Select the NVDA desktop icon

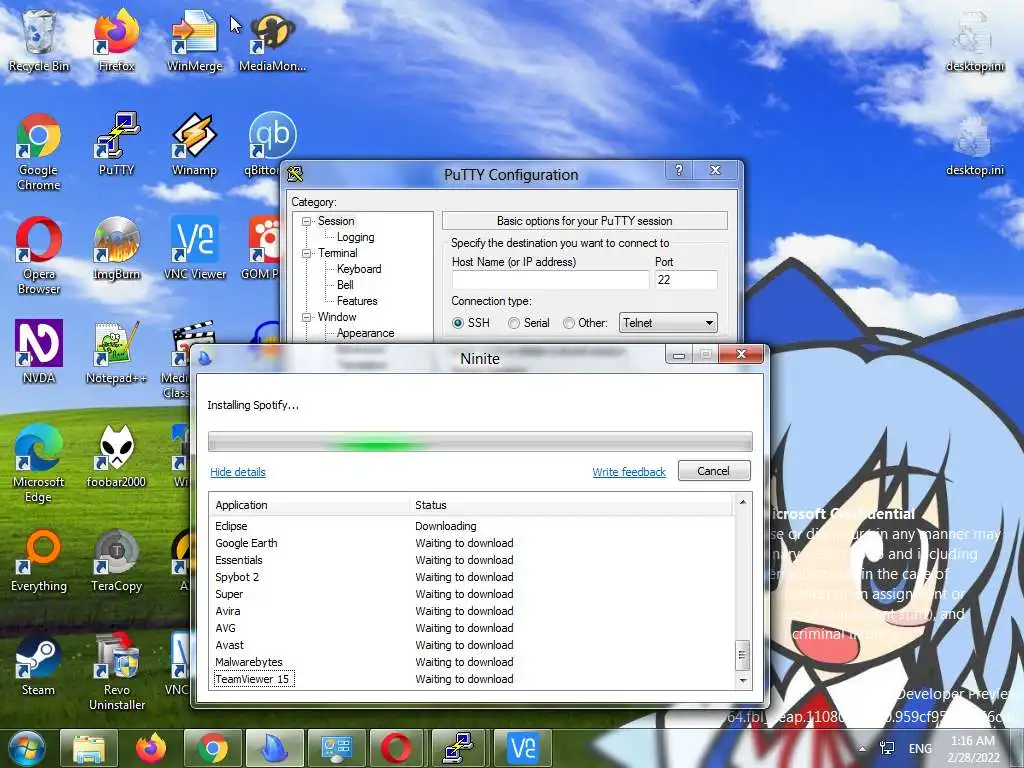(39, 351)
